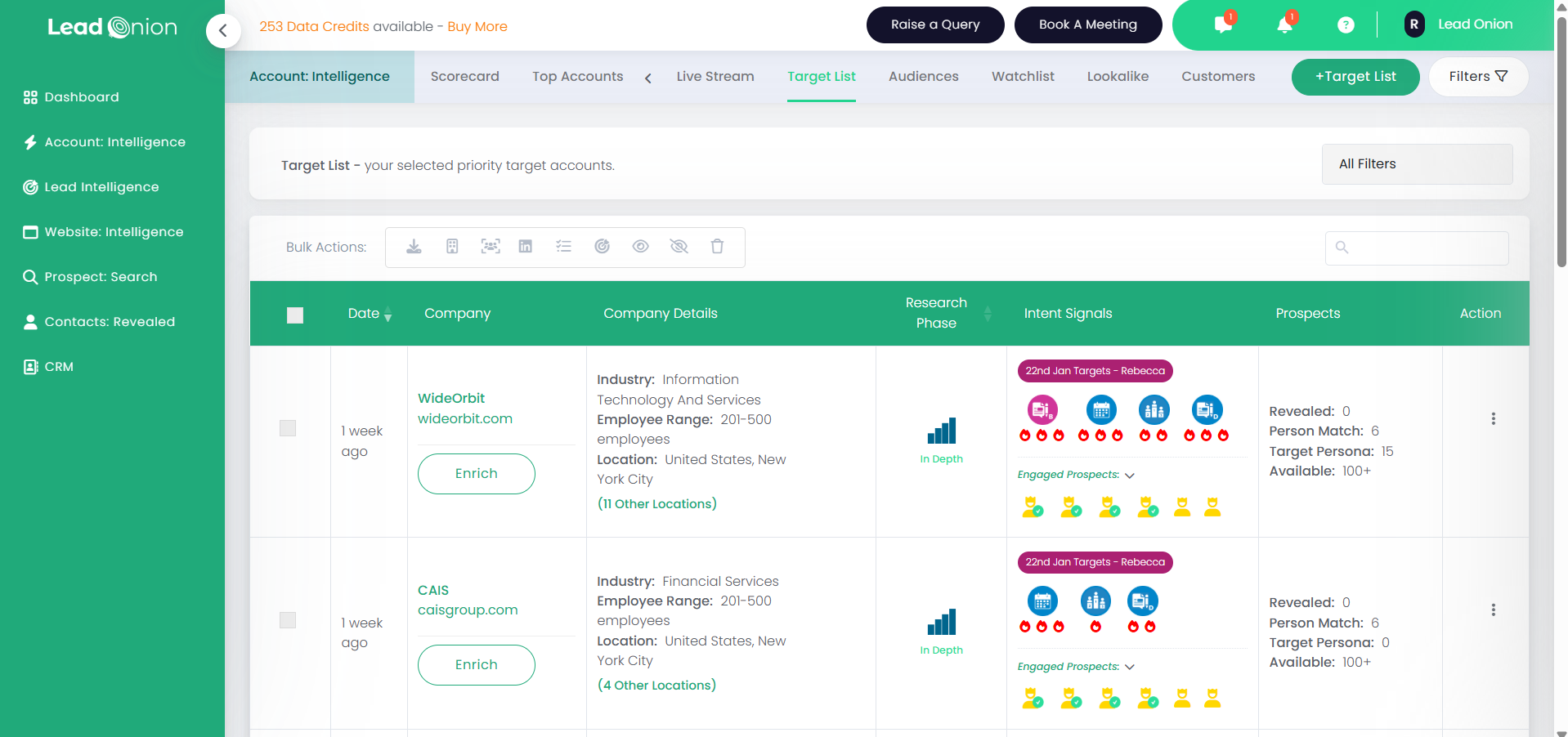Image resolution: width=1568 pixels, height=737 pixels.
Task: Open the chat messages icon in header
Action: pos(1223,25)
